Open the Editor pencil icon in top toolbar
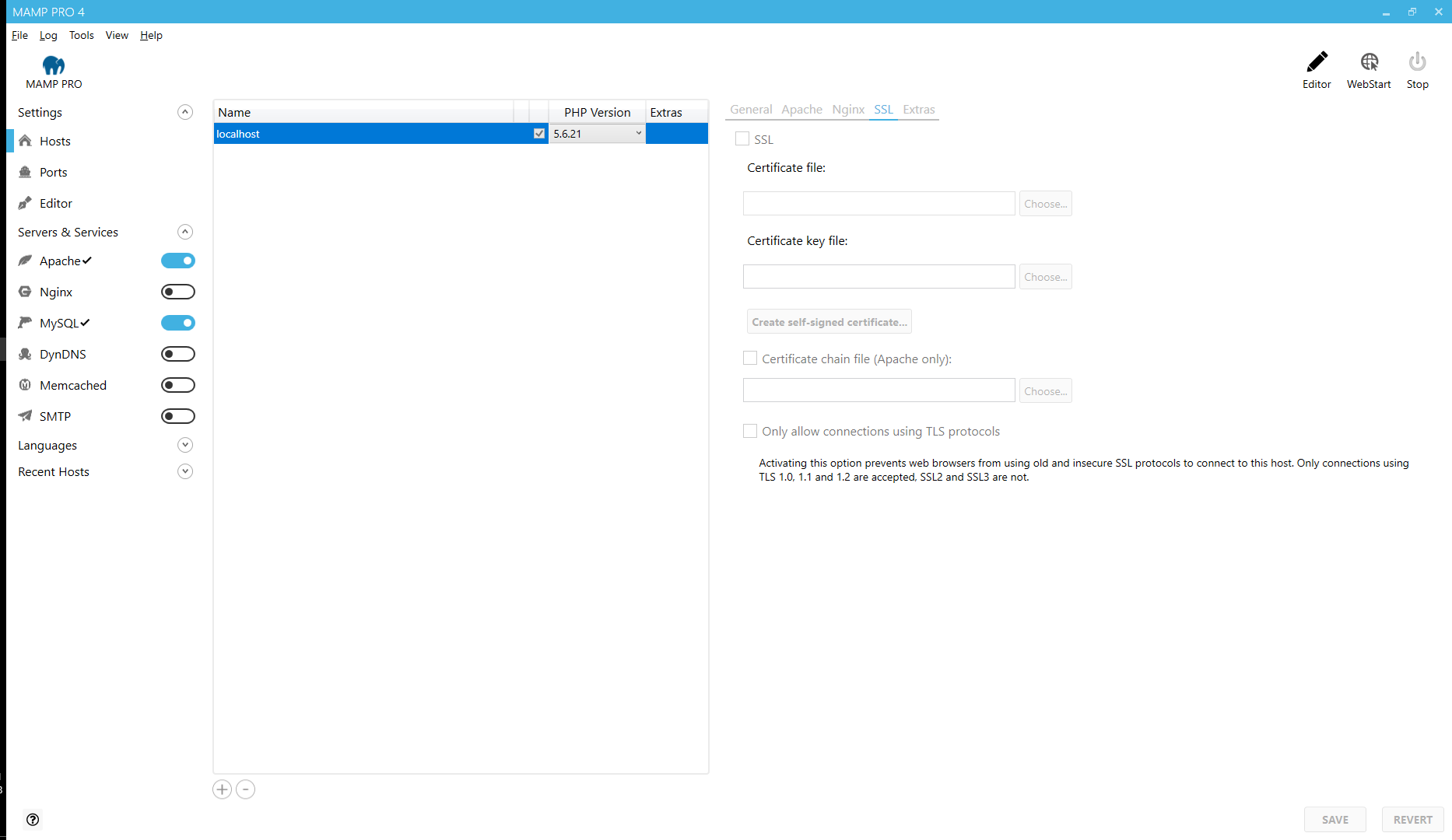 pos(1317,61)
